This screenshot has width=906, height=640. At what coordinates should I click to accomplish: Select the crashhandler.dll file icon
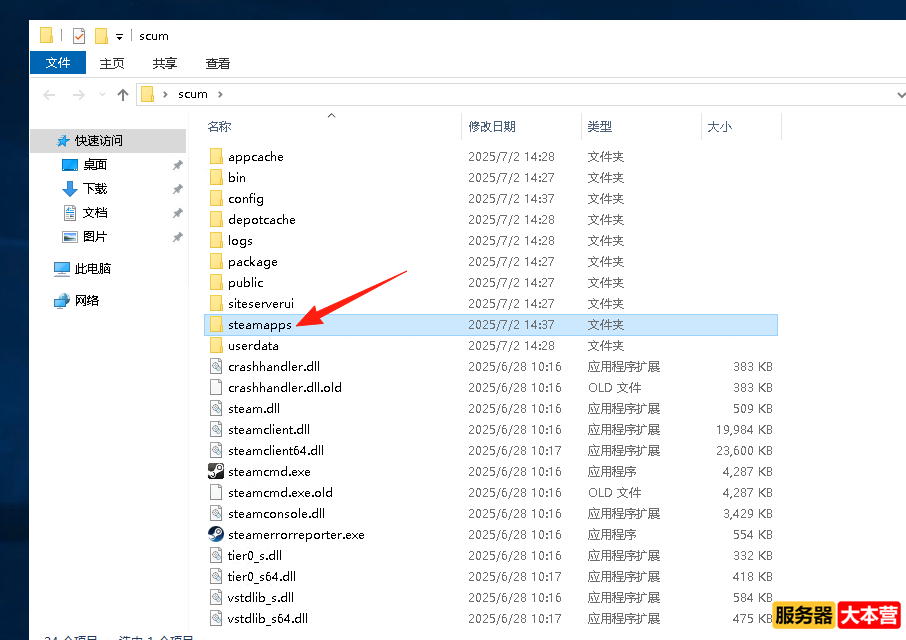[216, 366]
